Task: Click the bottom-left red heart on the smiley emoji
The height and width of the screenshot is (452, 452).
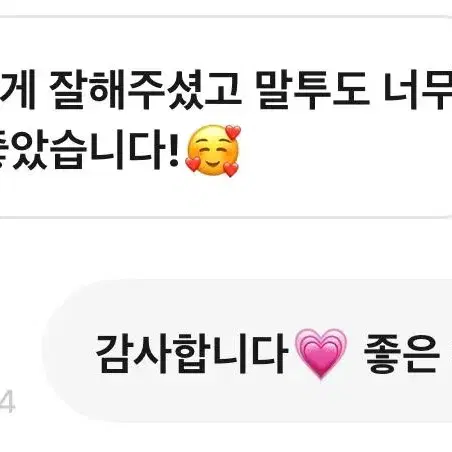Action: pyautogui.click(x=193, y=164)
